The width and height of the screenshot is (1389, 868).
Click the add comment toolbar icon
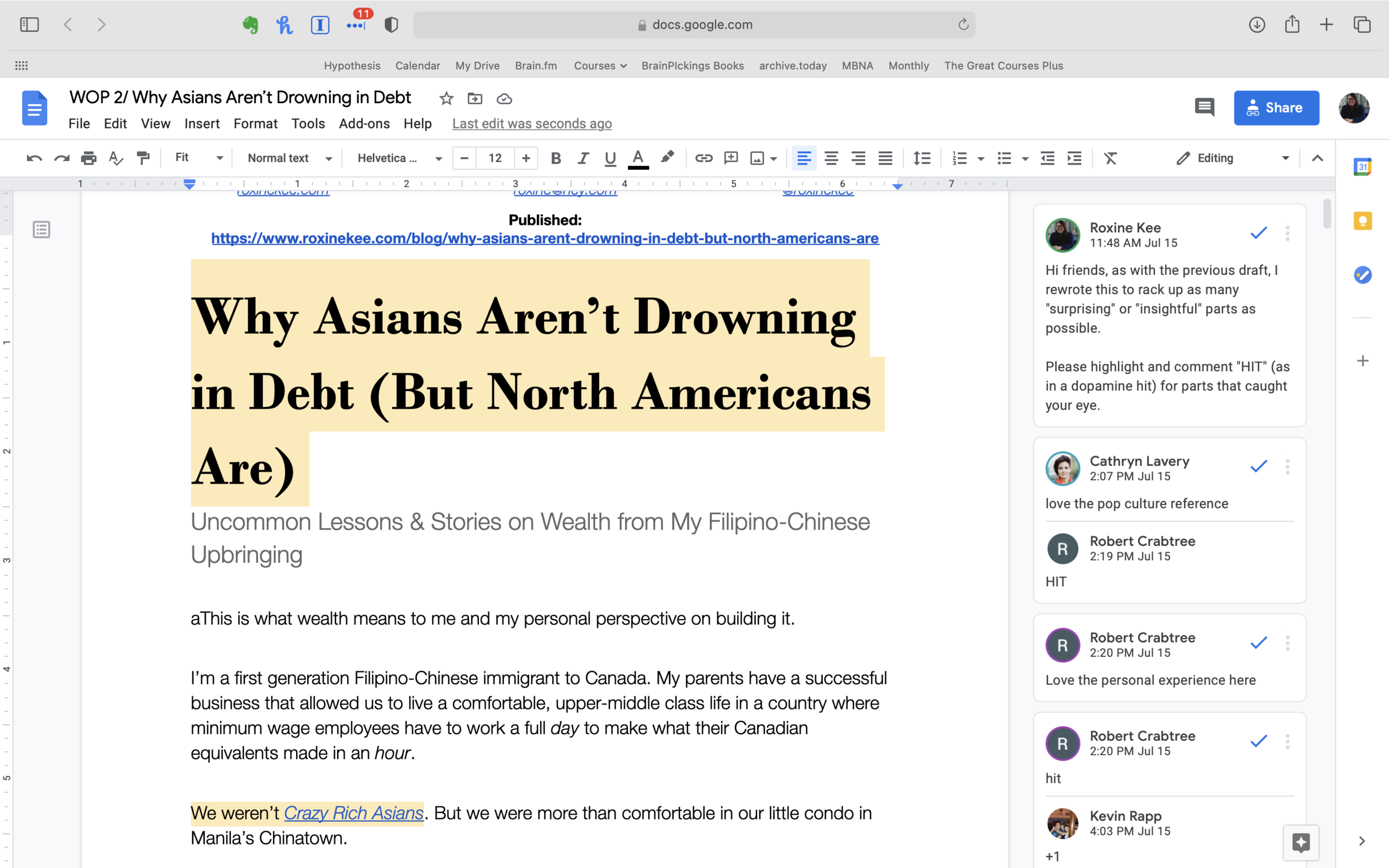click(x=731, y=158)
